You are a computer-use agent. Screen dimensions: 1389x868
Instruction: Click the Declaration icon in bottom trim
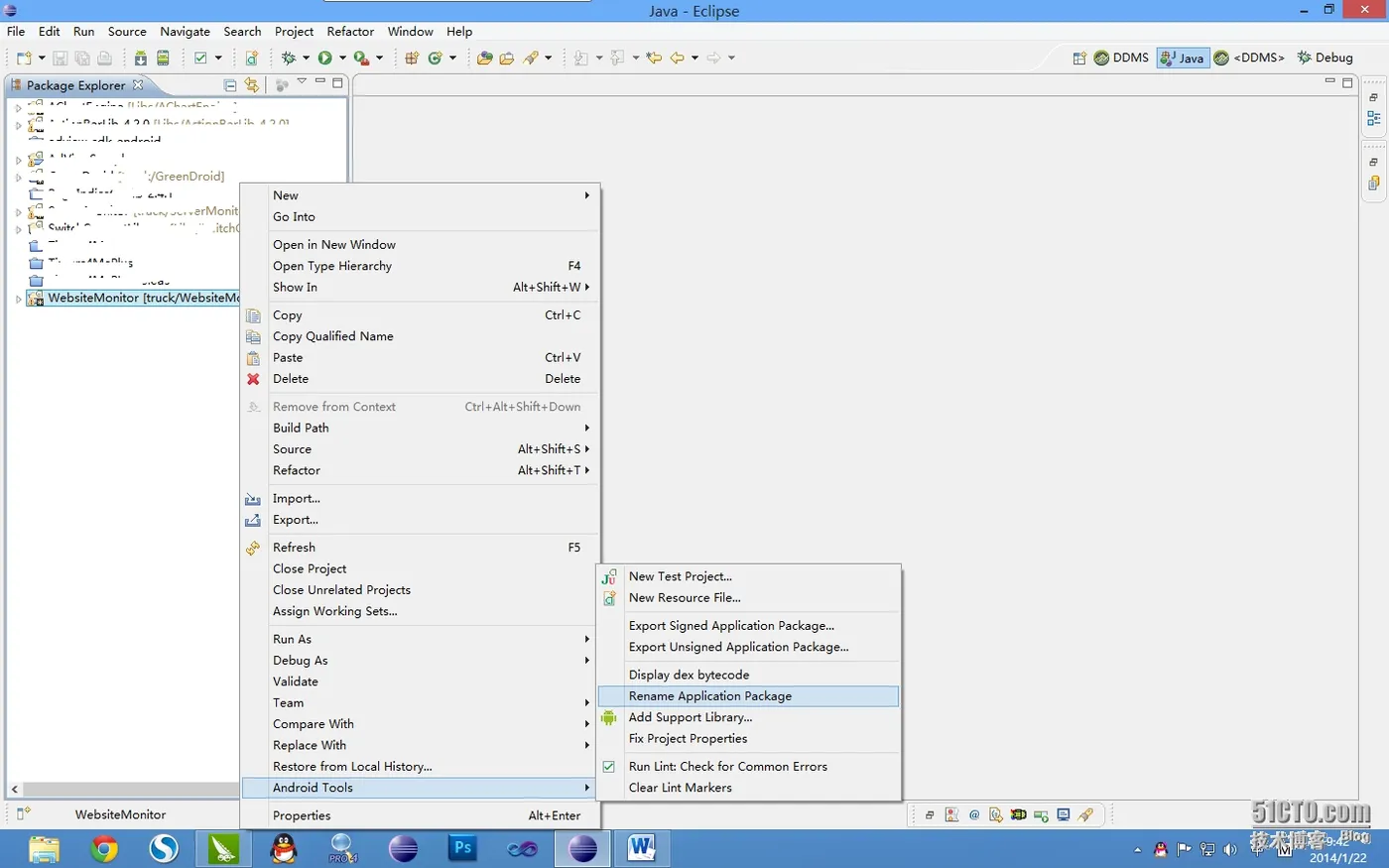pos(996,815)
